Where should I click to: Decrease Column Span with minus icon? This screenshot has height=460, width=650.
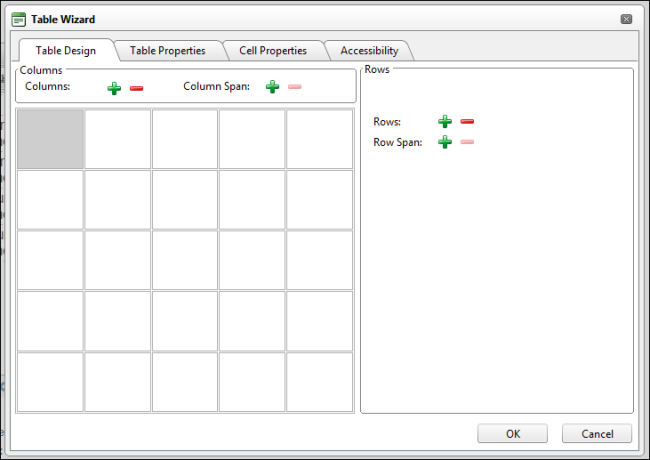click(x=294, y=87)
